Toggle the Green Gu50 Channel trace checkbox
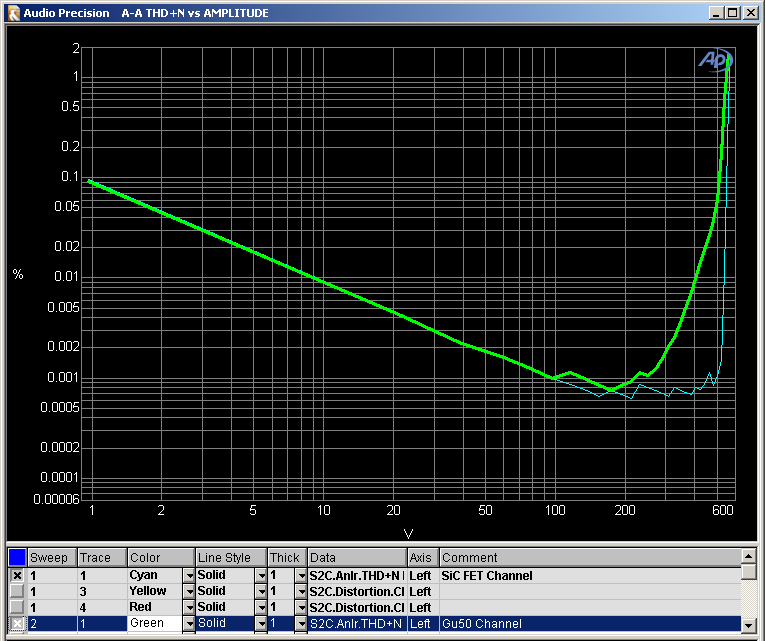 (x=17, y=624)
